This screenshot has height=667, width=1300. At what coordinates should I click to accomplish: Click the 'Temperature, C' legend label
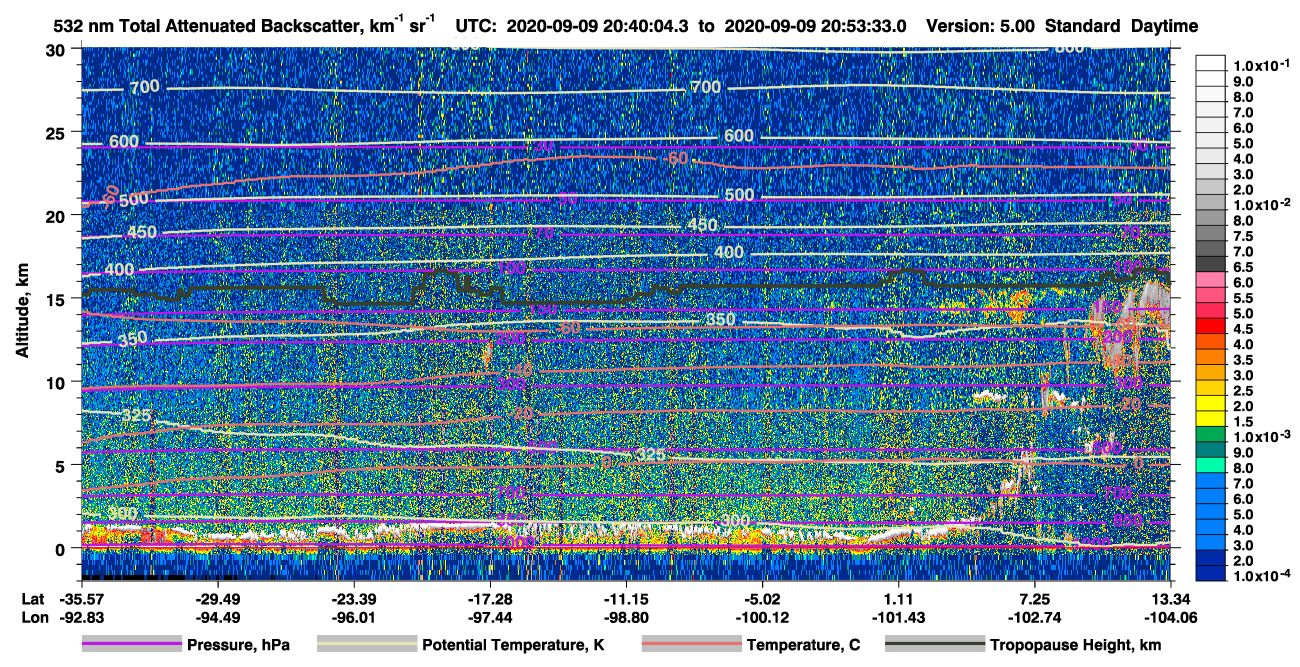pos(803,645)
